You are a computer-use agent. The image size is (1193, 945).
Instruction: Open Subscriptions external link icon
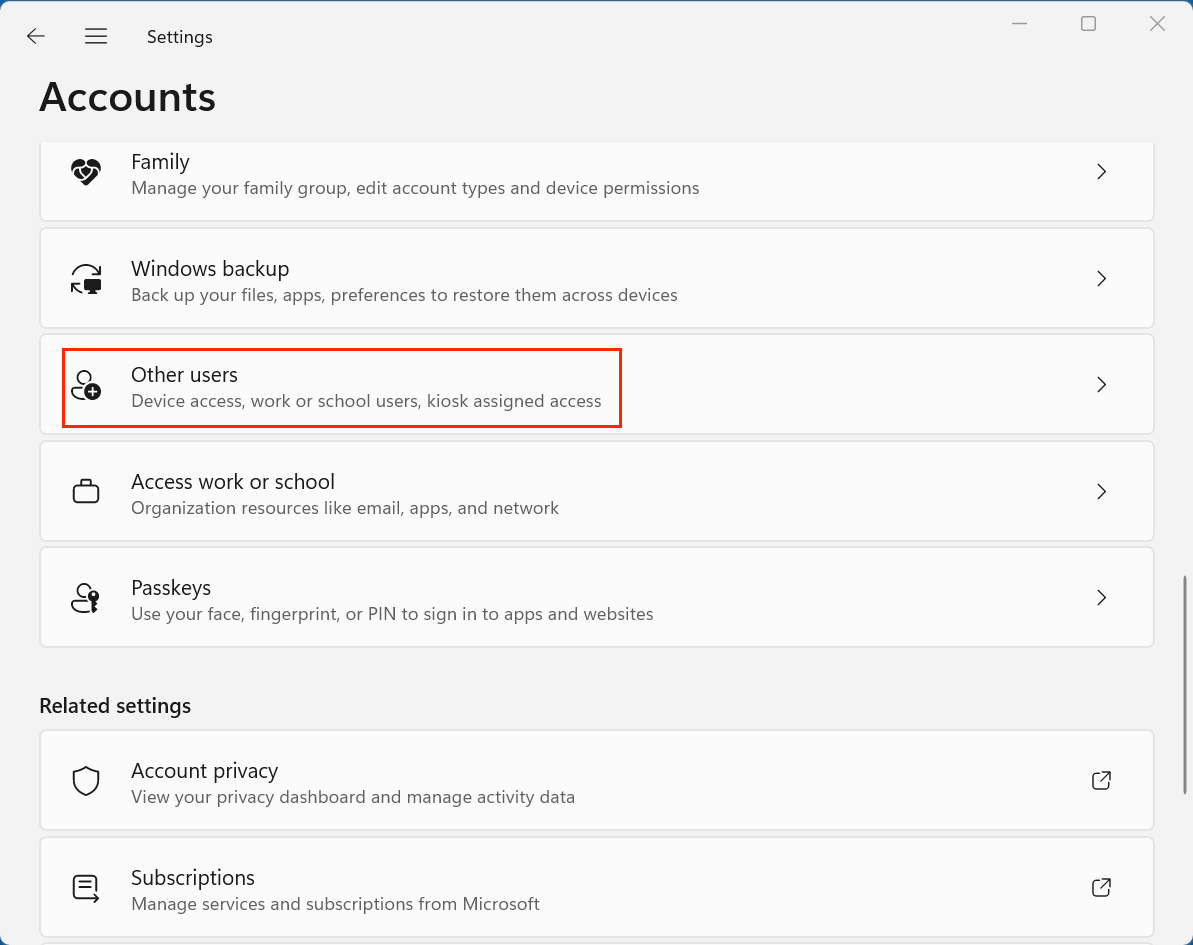(1101, 888)
